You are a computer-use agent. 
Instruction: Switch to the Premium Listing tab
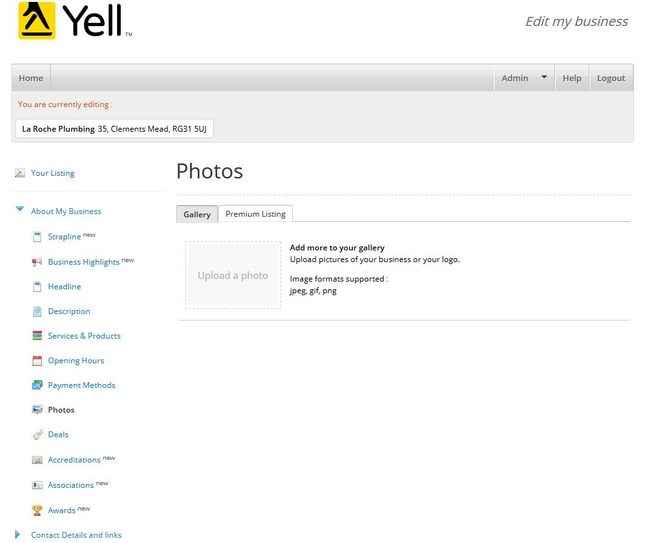(x=255, y=214)
